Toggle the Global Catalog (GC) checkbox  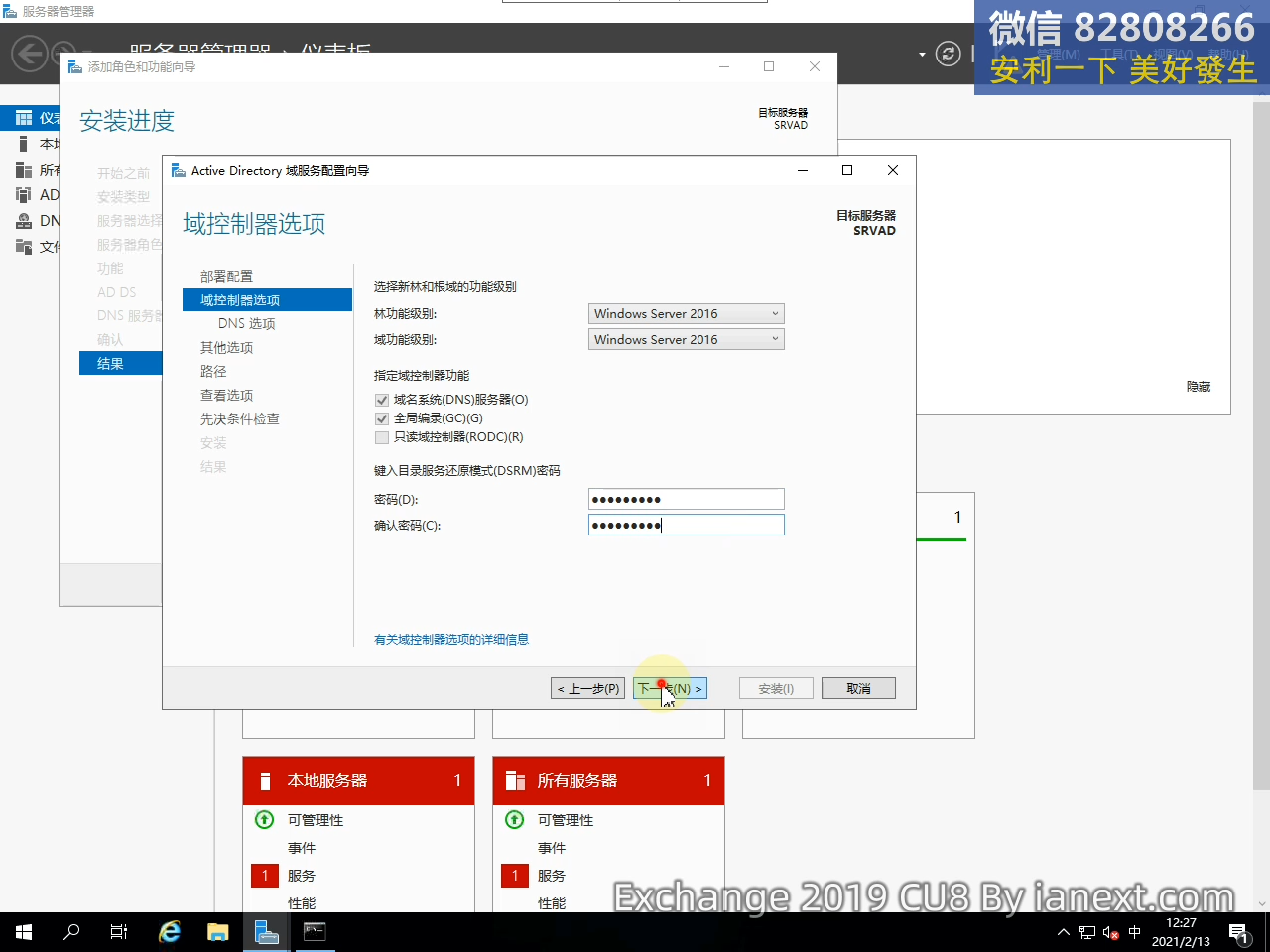click(x=382, y=418)
